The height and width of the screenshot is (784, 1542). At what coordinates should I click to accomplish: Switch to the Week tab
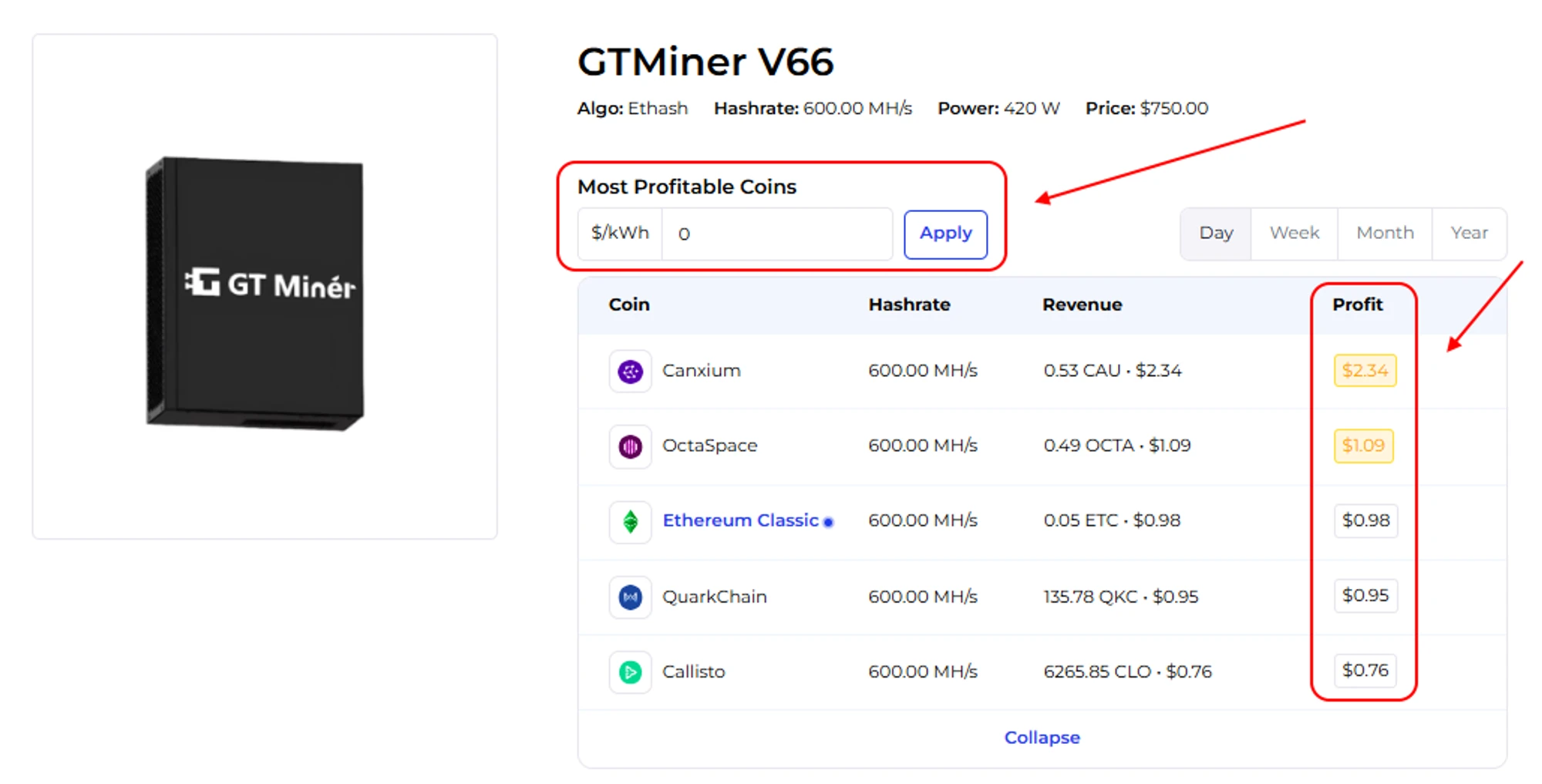(x=1295, y=233)
